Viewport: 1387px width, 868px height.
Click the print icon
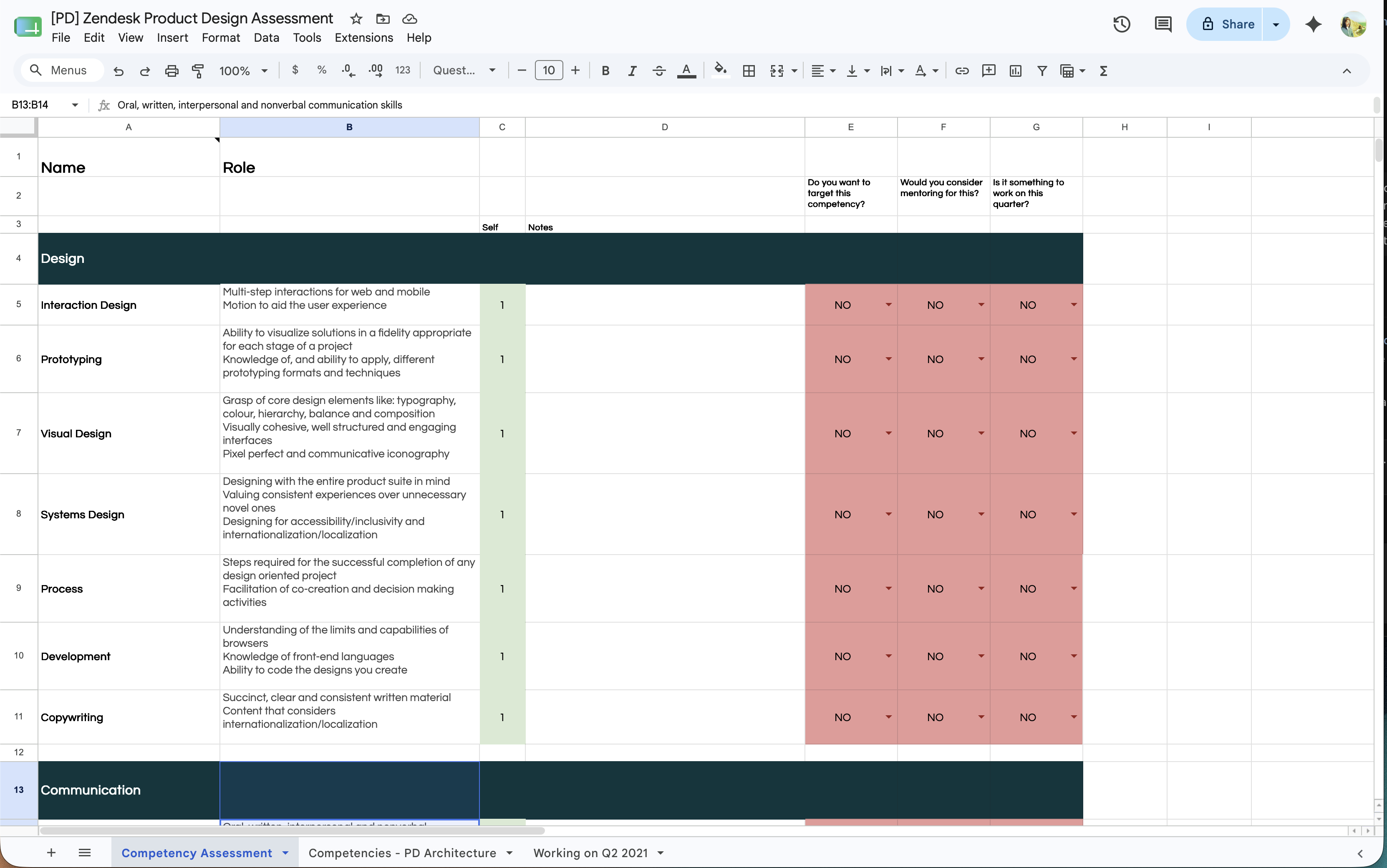tap(171, 71)
